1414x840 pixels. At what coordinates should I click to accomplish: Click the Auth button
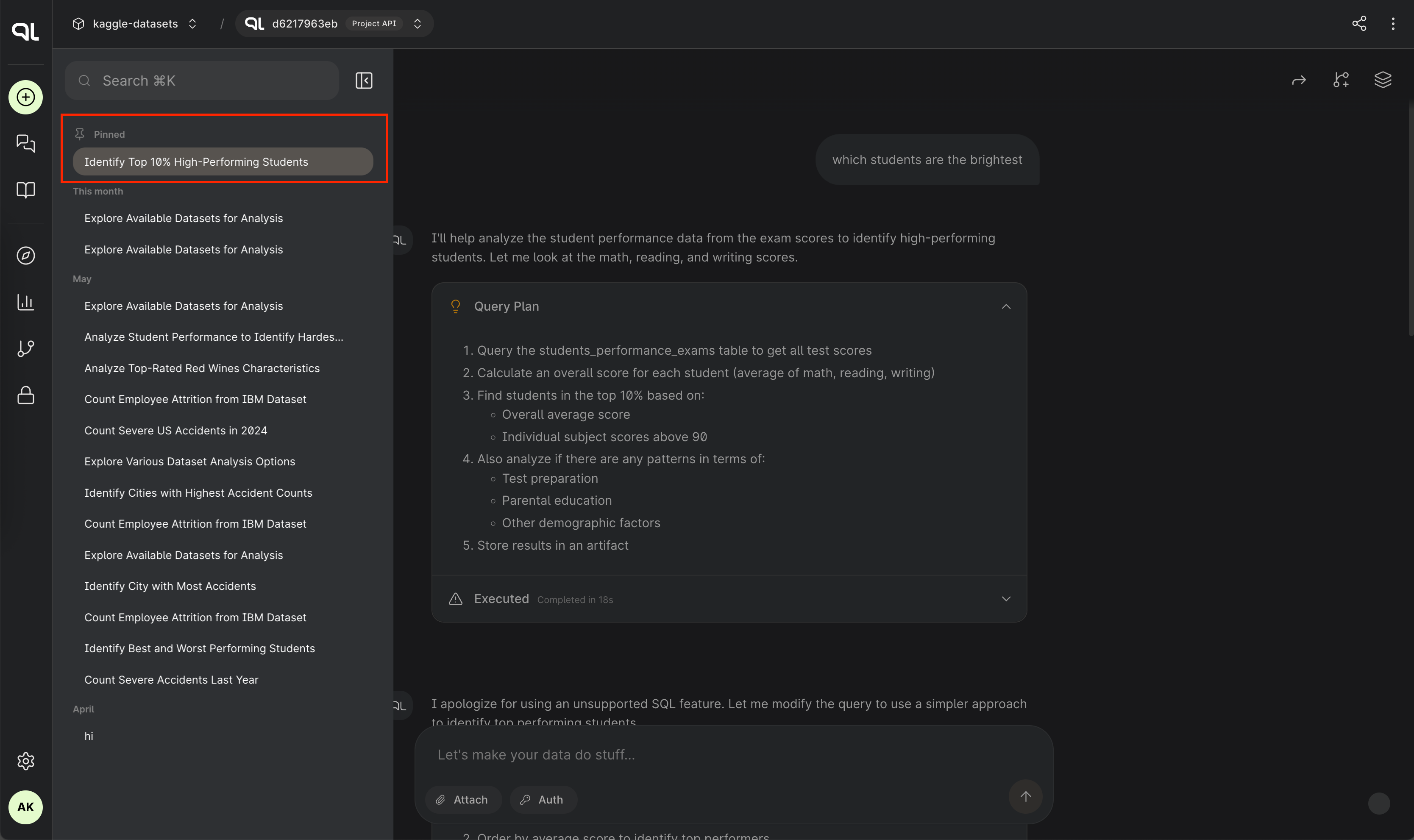click(543, 800)
